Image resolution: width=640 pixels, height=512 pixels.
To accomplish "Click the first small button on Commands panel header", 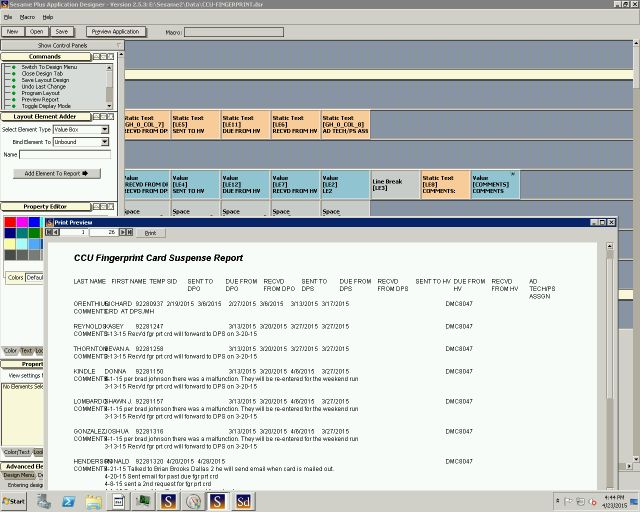I will tap(97, 57).
